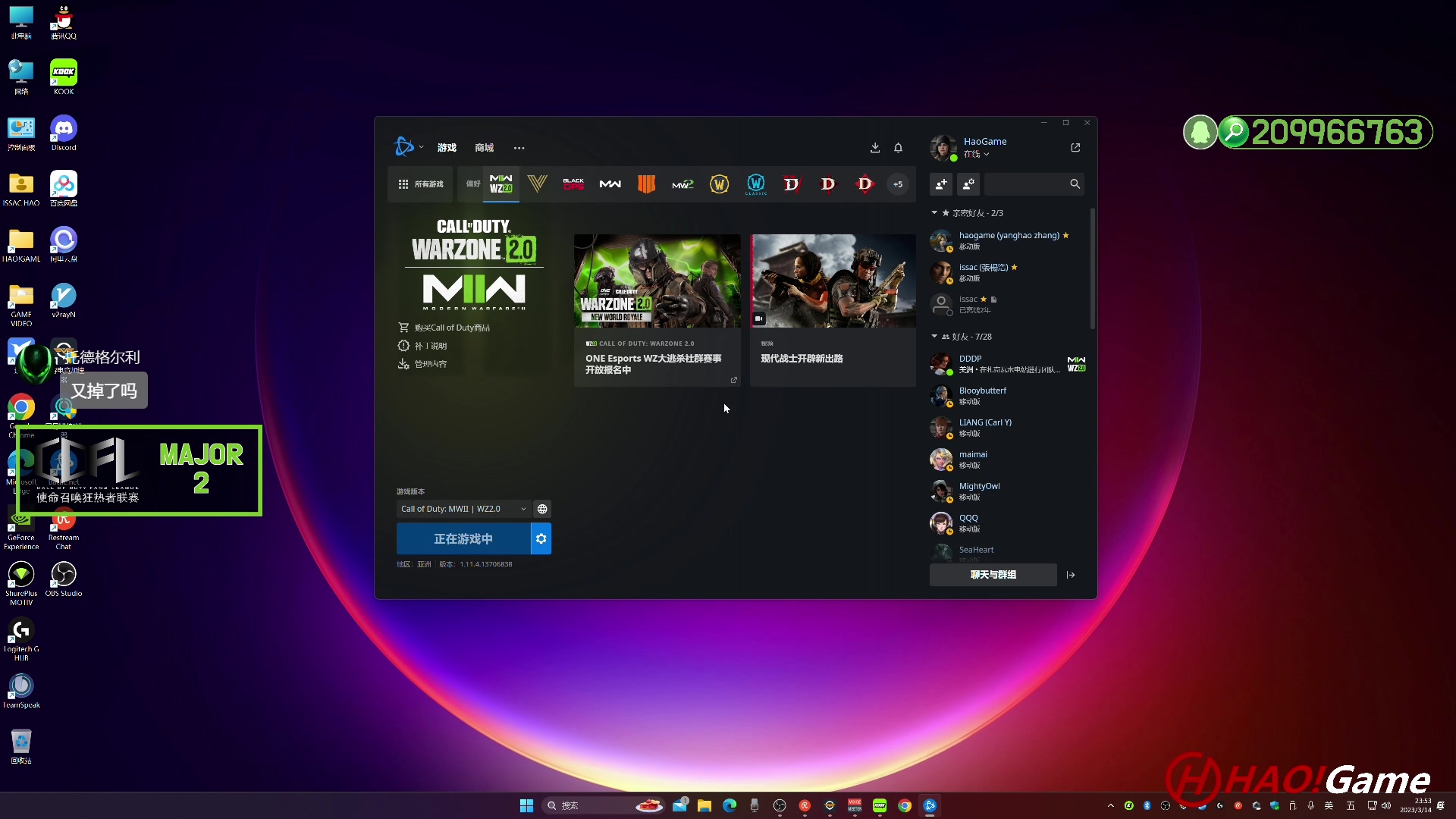Viewport: 1456px width, 819px height.
Task: Show hidden system tray icons
Action: [1111, 805]
